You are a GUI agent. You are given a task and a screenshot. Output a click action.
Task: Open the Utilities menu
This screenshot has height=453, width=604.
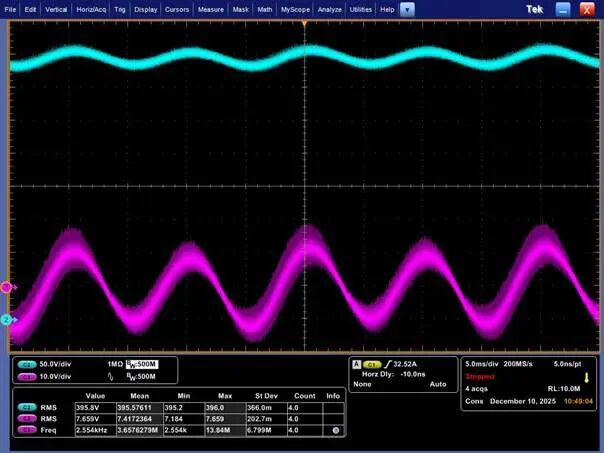360,8
